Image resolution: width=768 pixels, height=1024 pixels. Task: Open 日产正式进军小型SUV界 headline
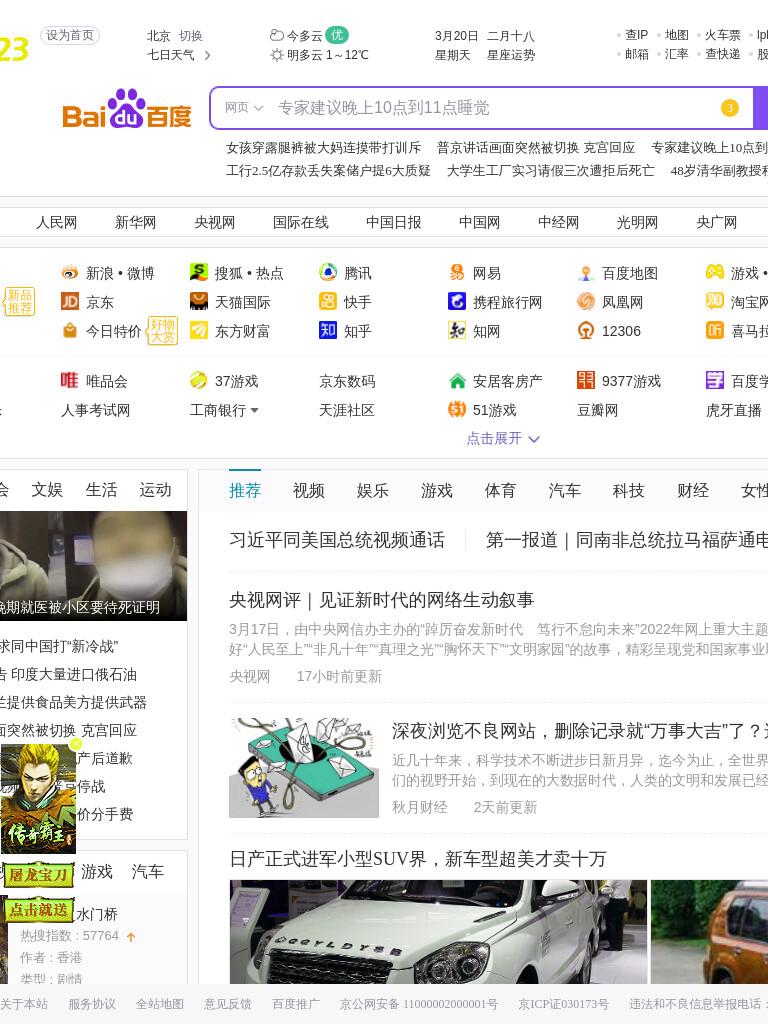tap(417, 859)
